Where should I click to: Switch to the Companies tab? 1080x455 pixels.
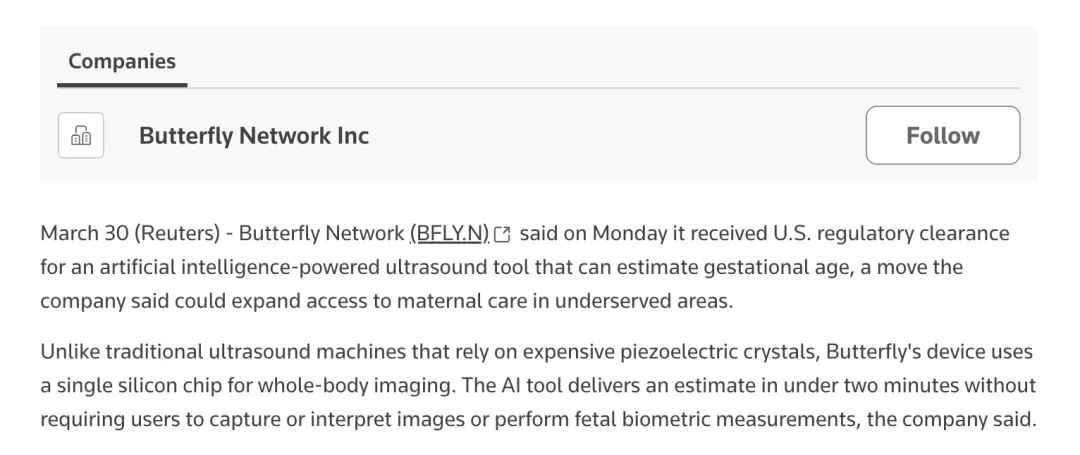click(x=122, y=61)
